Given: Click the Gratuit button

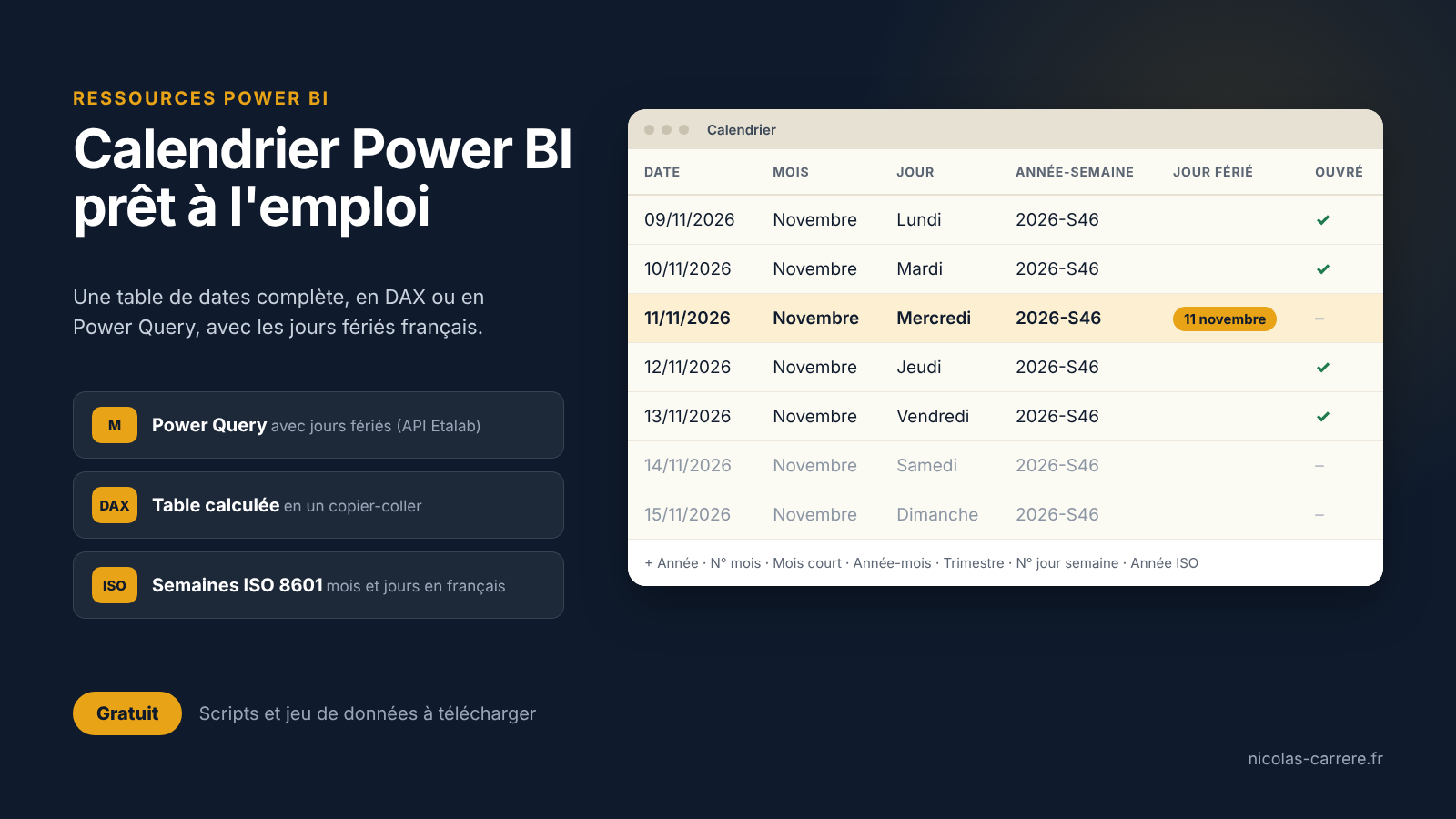Looking at the screenshot, I should point(127,713).
